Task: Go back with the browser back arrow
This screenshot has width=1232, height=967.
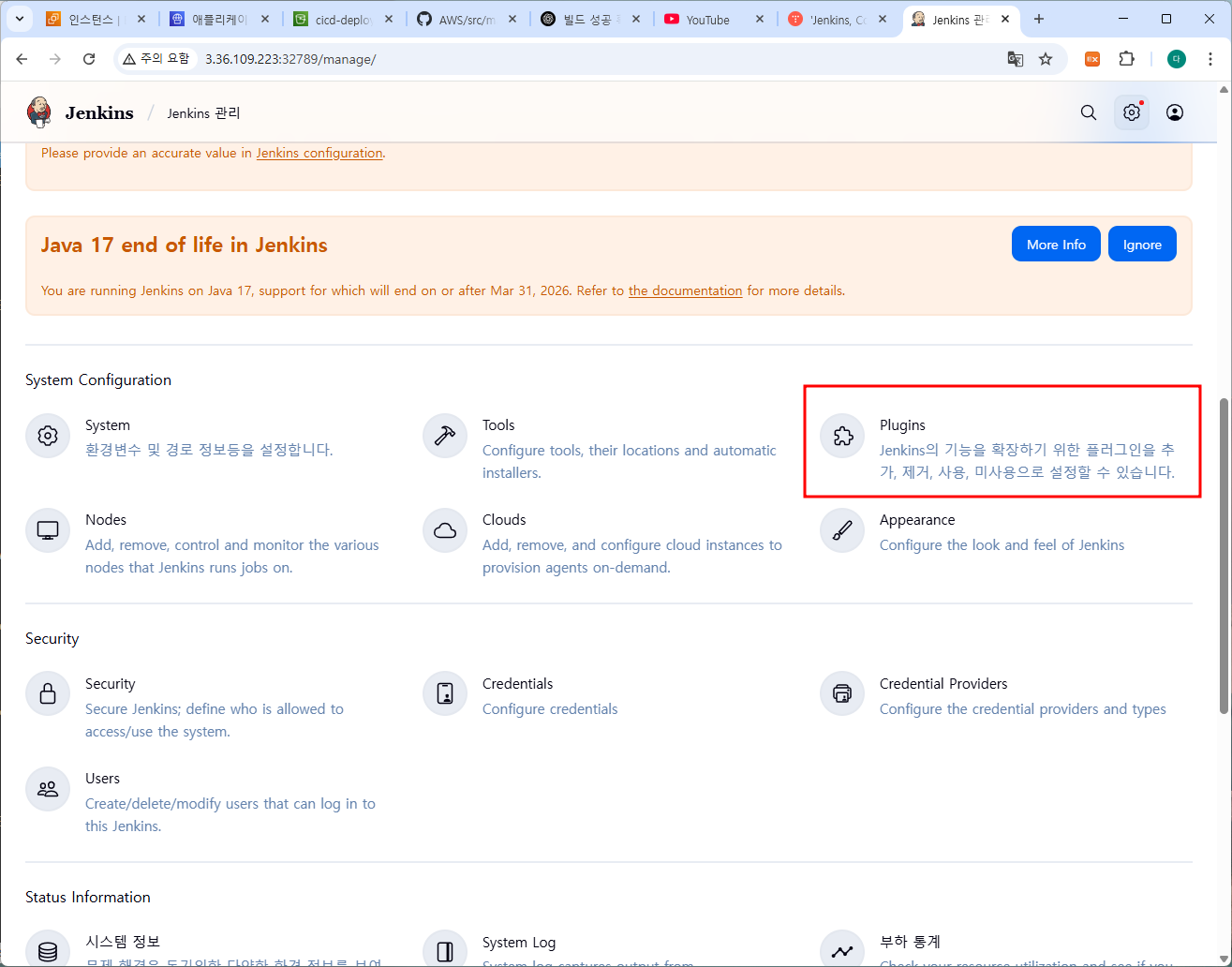Action: tap(22, 59)
